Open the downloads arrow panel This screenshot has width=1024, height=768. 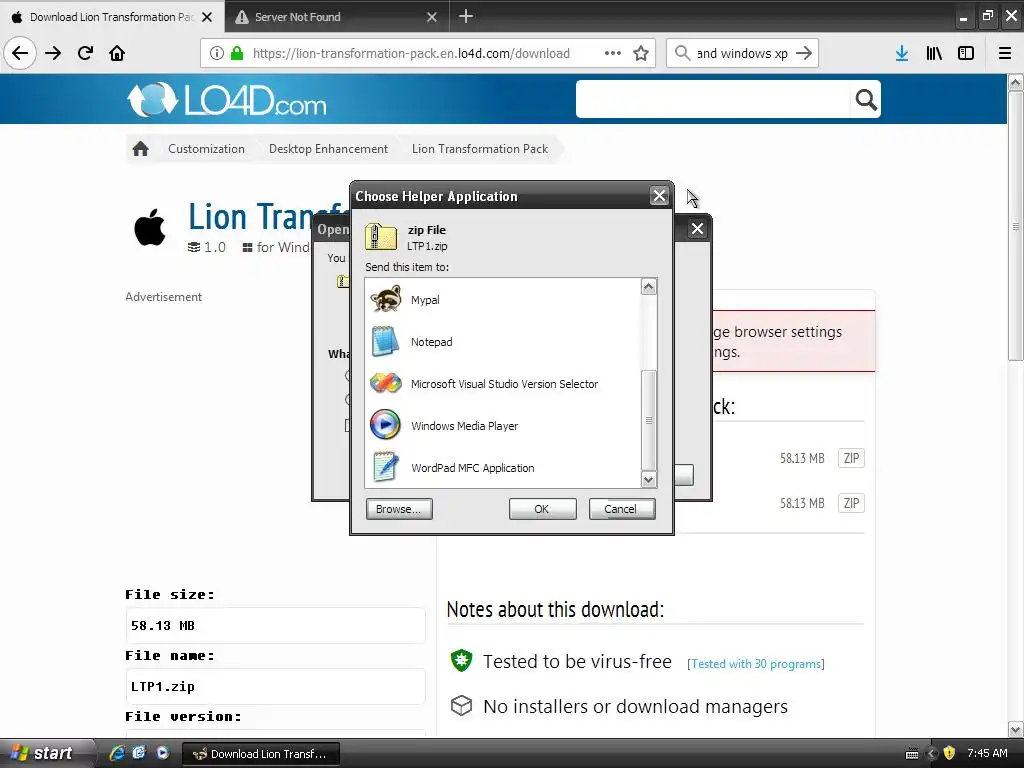pyautogui.click(x=902, y=54)
